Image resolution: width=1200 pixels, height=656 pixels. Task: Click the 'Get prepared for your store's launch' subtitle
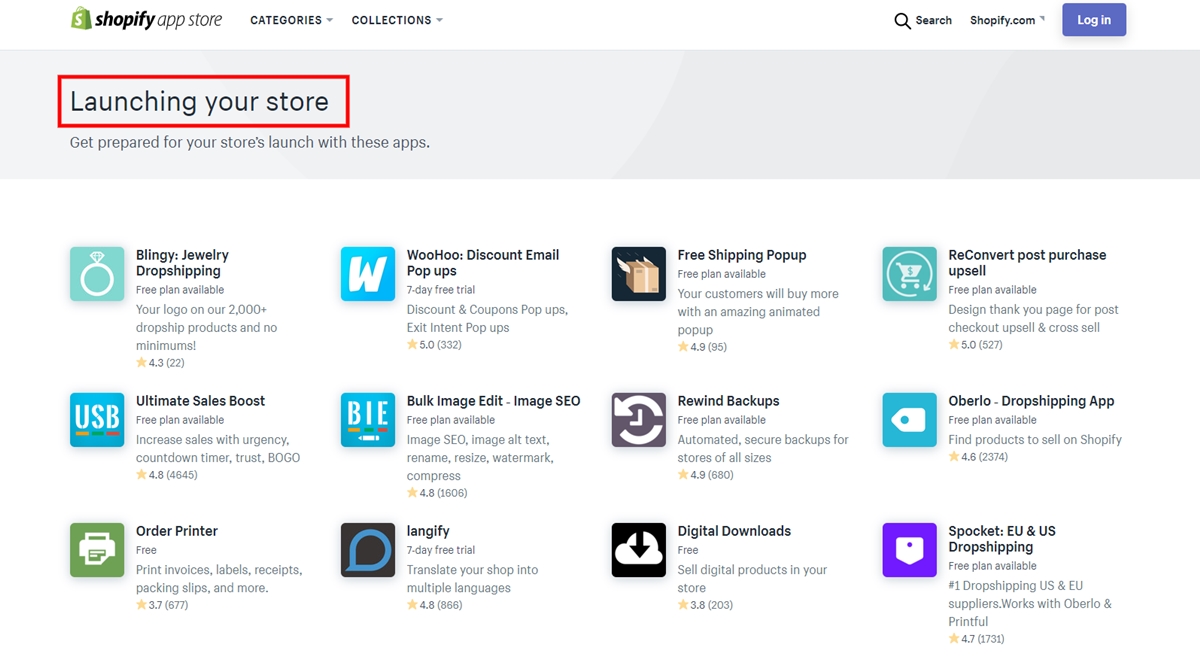click(250, 142)
